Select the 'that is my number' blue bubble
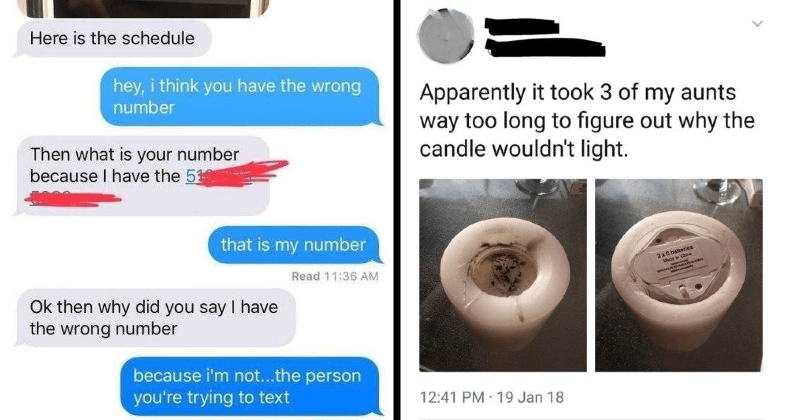This screenshot has width=800, height=420. coord(294,245)
